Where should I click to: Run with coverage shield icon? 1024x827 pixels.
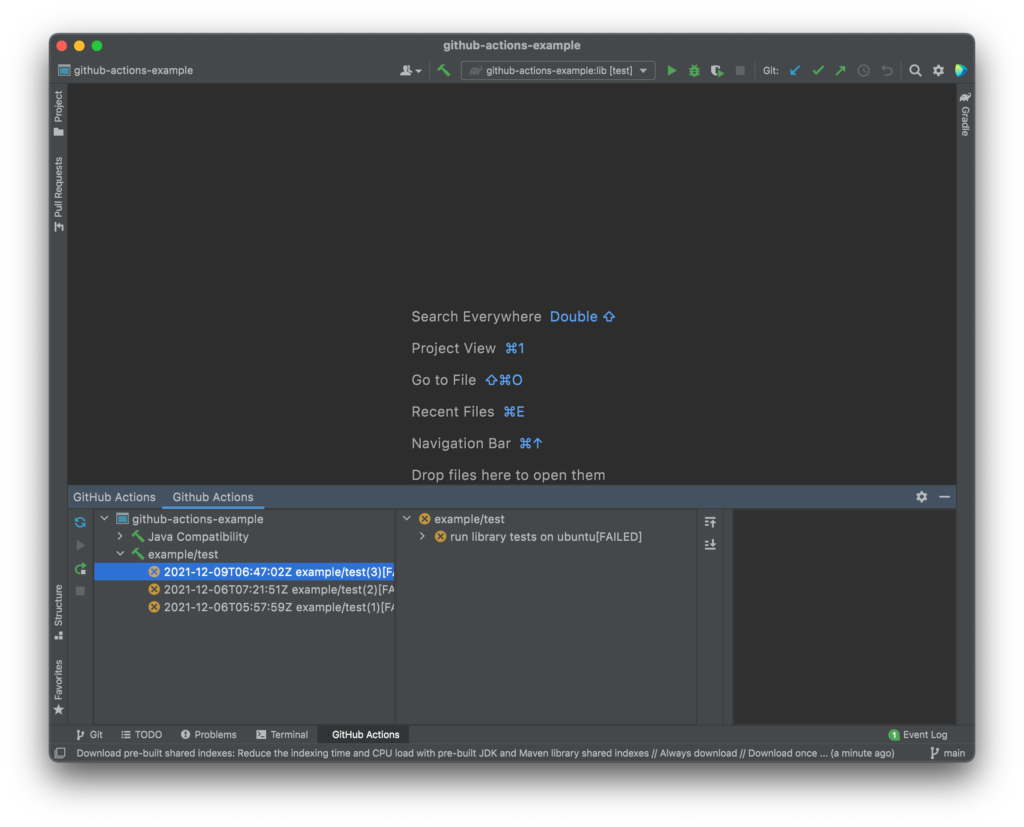click(717, 71)
